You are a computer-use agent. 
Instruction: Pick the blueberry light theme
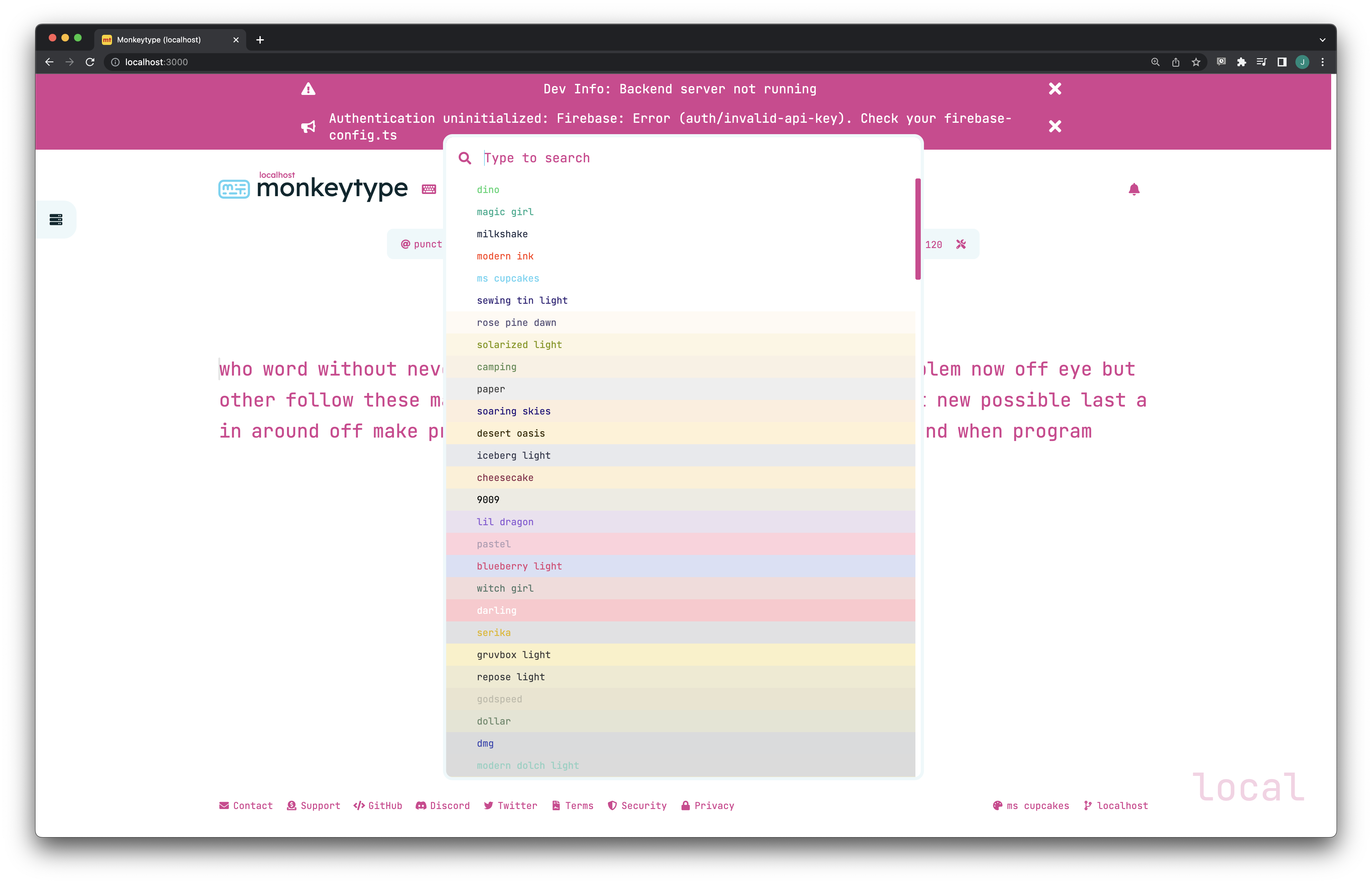coord(681,566)
